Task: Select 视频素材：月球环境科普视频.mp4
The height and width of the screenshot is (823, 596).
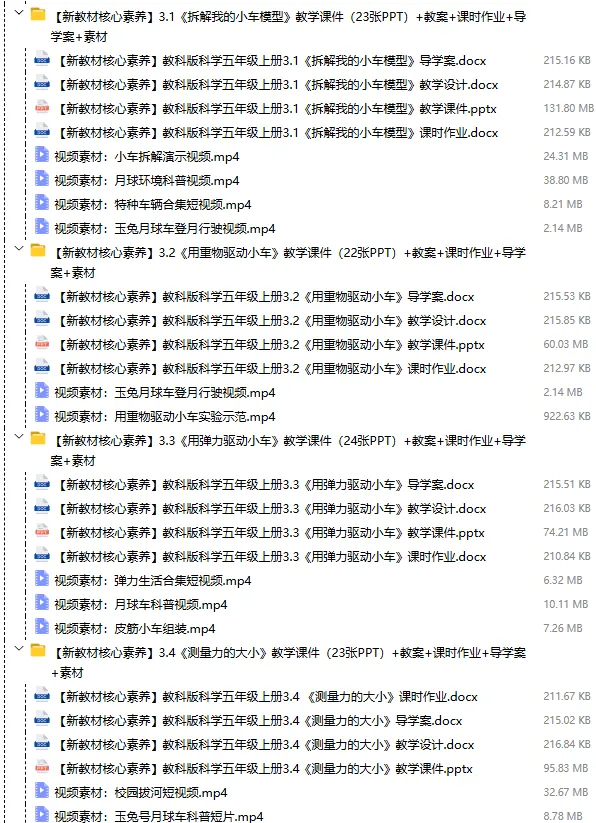Action: [147, 181]
